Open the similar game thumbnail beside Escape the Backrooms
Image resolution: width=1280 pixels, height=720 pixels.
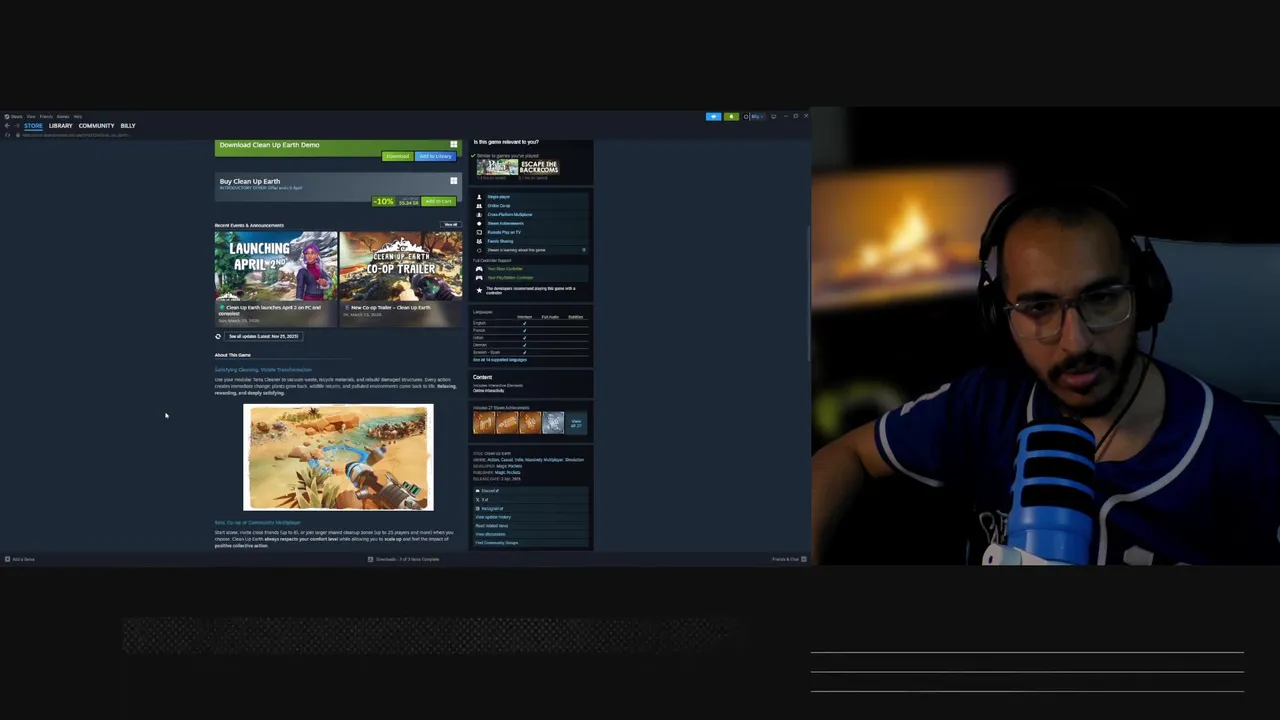(x=497, y=167)
